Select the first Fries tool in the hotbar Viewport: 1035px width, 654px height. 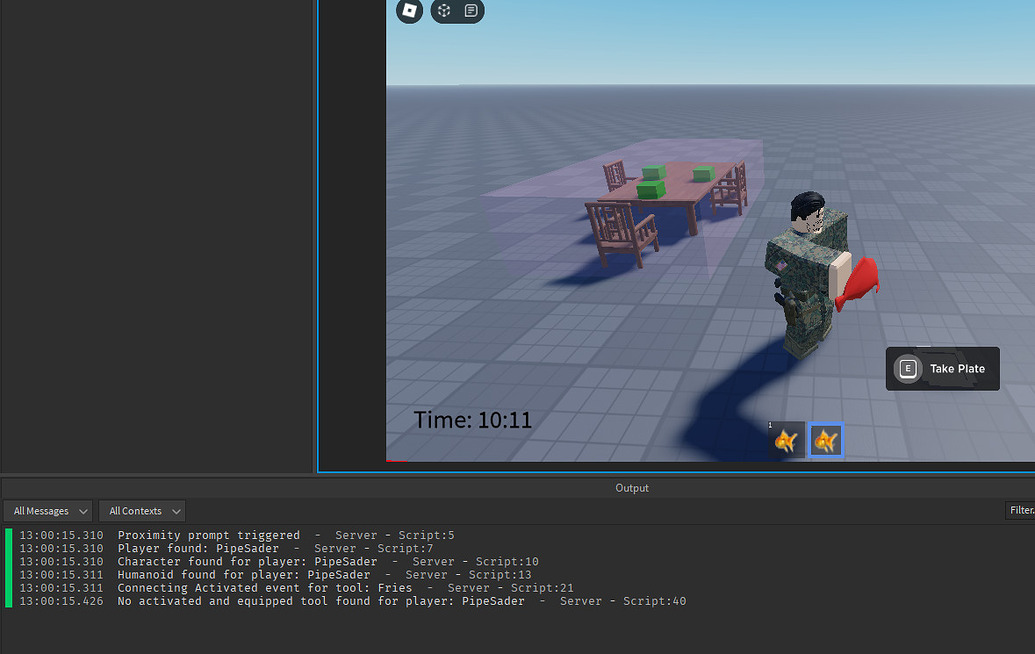[786, 440]
